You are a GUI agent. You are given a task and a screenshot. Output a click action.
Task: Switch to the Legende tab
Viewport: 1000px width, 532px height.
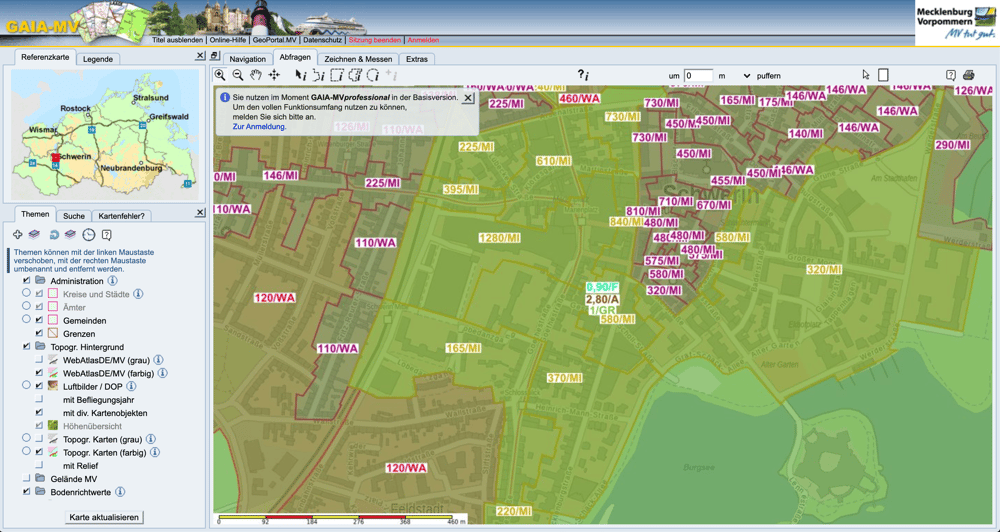click(98, 59)
